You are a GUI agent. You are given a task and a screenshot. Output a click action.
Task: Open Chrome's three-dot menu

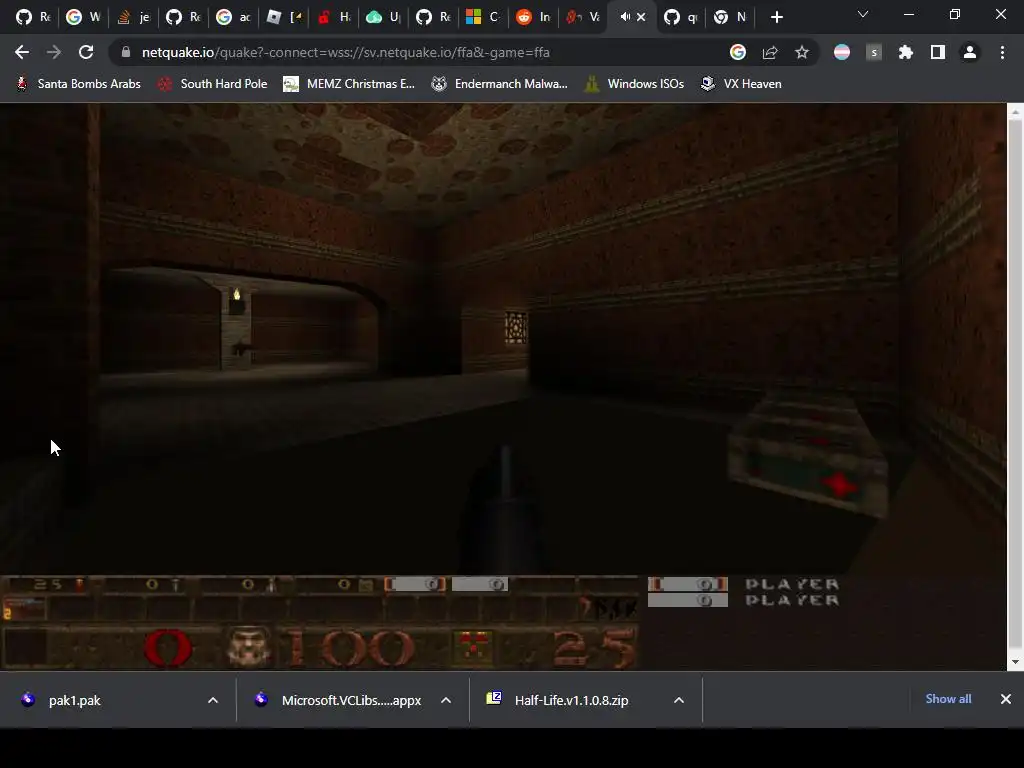coord(1002,52)
